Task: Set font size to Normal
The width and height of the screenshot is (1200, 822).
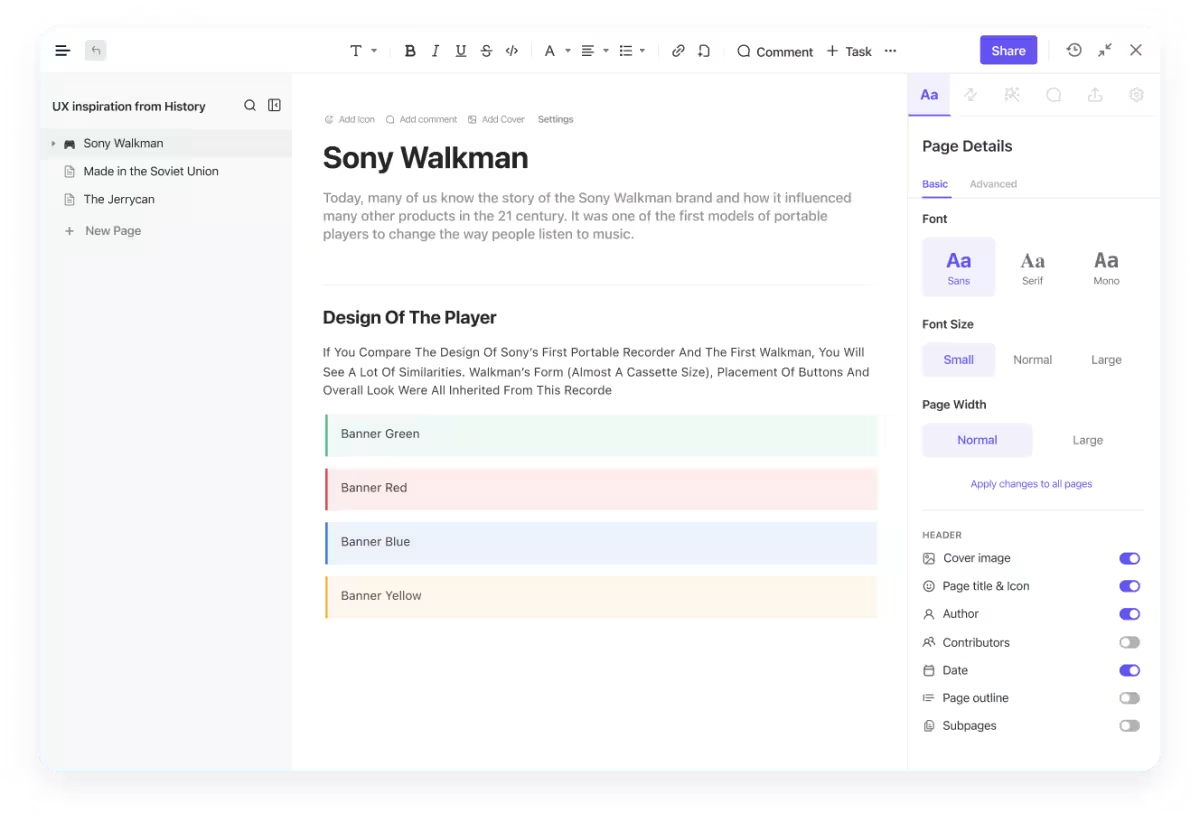Action: (x=1032, y=360)
